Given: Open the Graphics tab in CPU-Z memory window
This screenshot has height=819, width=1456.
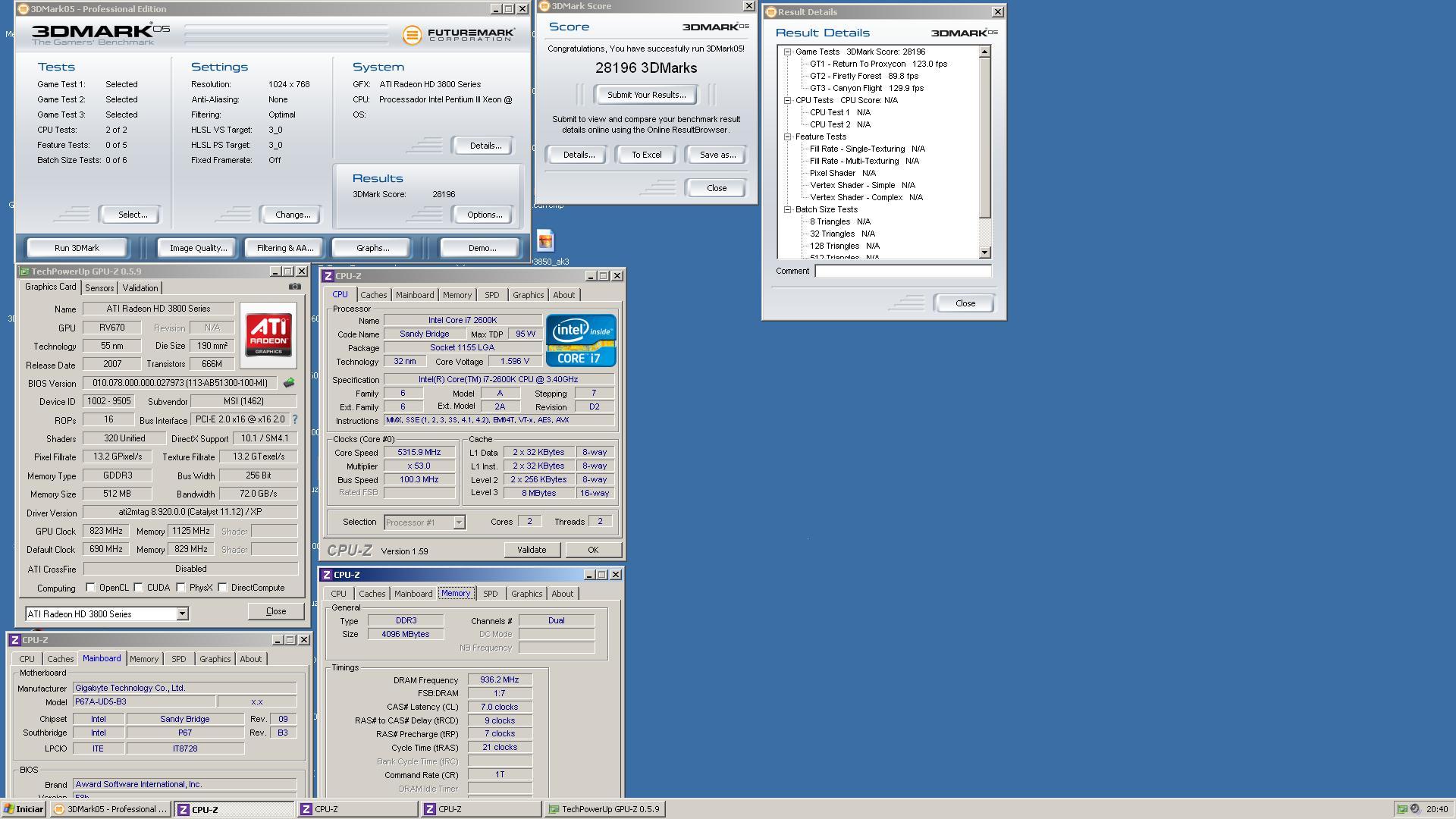Looking at the screenshot, I should click(x=526, y=594).
